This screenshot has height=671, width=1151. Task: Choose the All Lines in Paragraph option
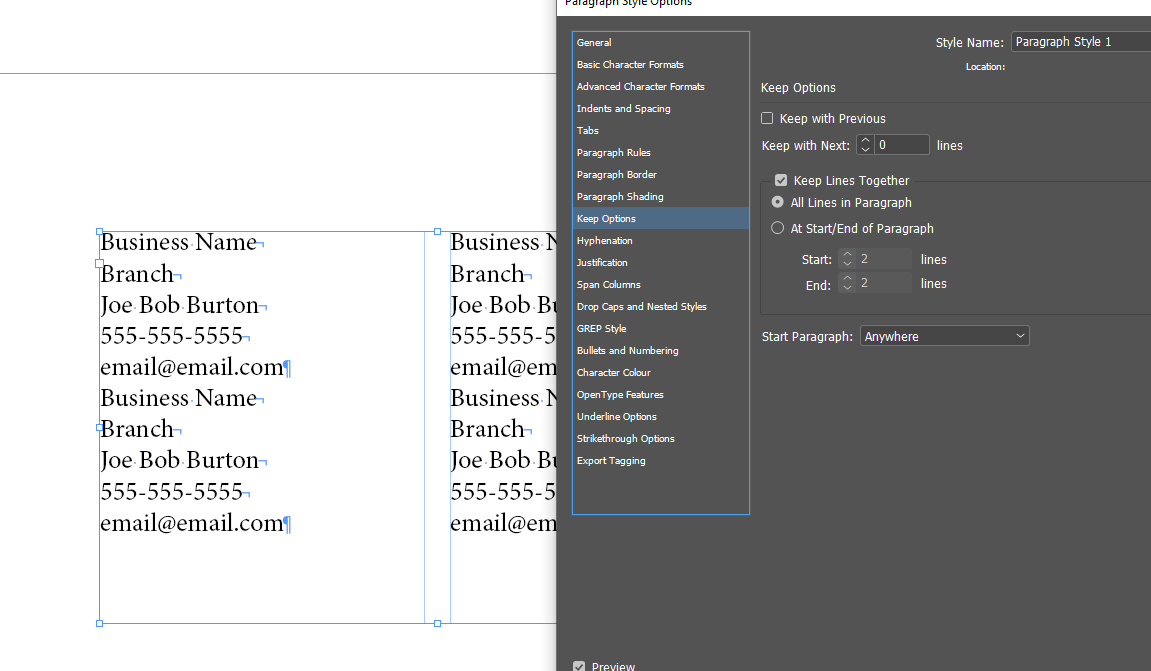[x=777, y=202]
